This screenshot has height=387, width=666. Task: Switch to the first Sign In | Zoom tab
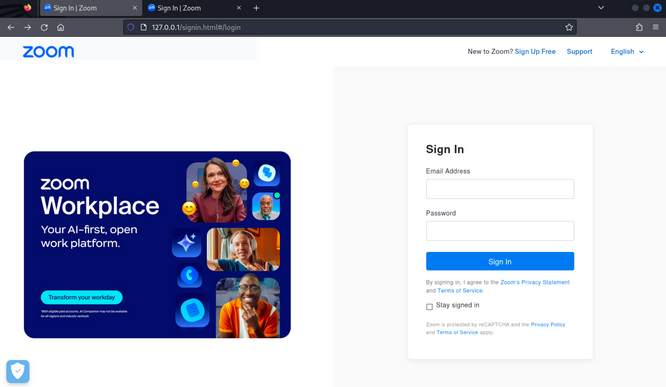(90, 8)
